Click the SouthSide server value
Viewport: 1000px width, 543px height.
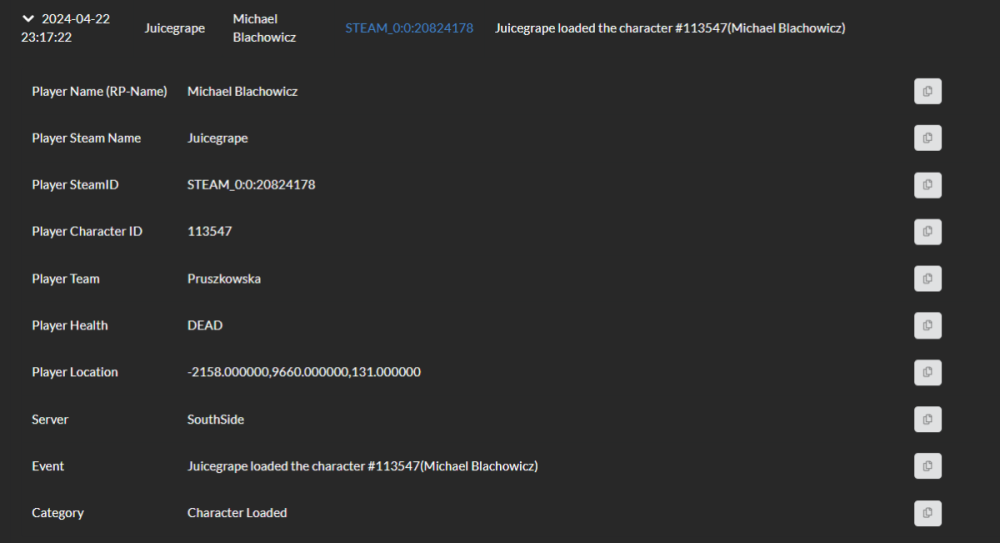(215, 419)
